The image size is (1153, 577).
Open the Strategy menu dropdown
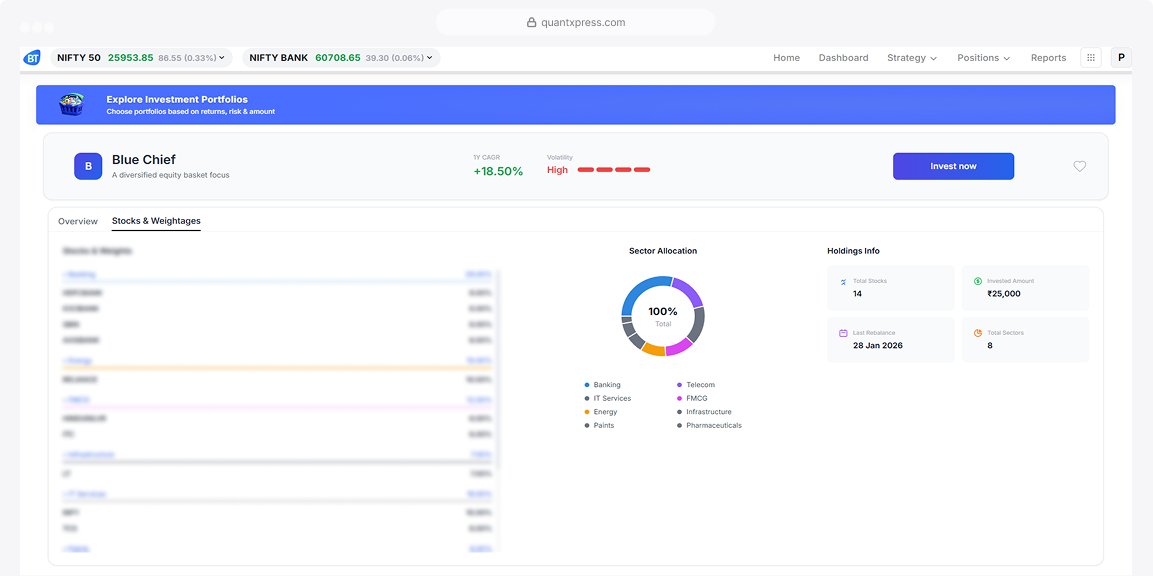912,58
